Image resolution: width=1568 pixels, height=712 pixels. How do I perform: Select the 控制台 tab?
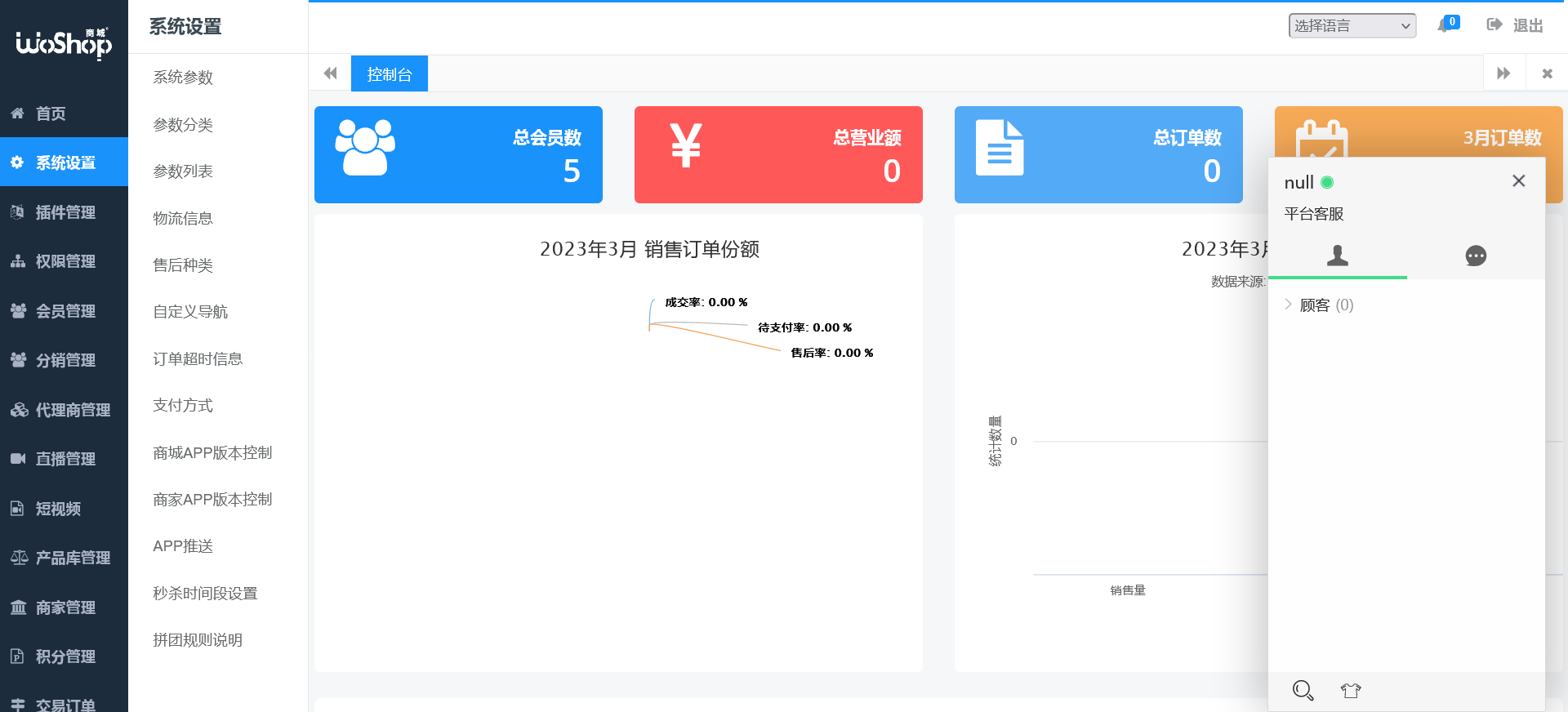click(390, 74)
